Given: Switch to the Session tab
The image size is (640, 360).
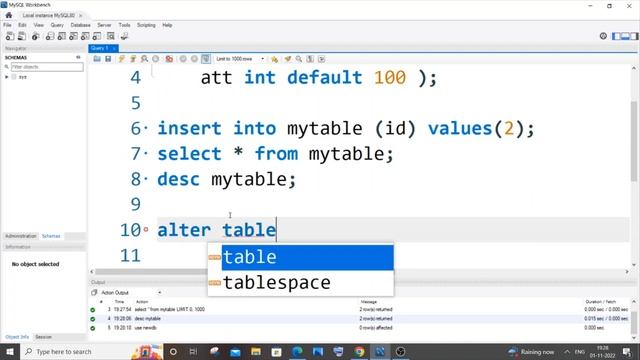Looking at the screenshot, I should (43, 337).
